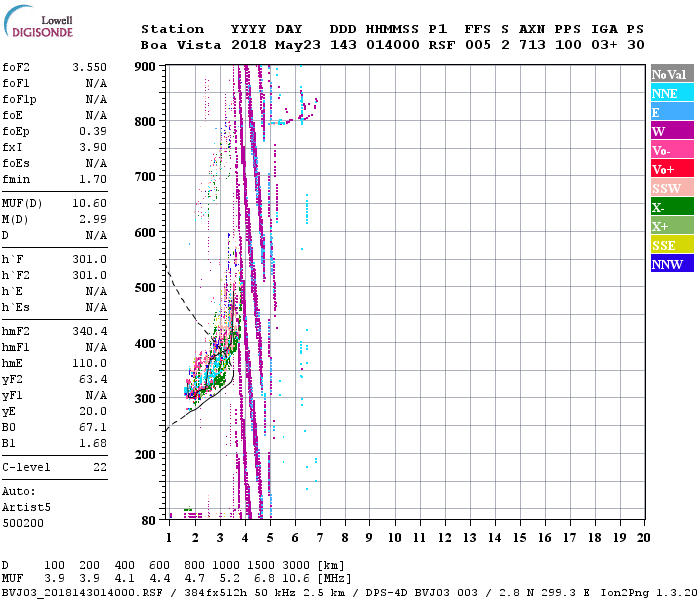This screenshot has width=700, height=600.
Task: Select the W purple legend swatch
Action: (672, 131)
